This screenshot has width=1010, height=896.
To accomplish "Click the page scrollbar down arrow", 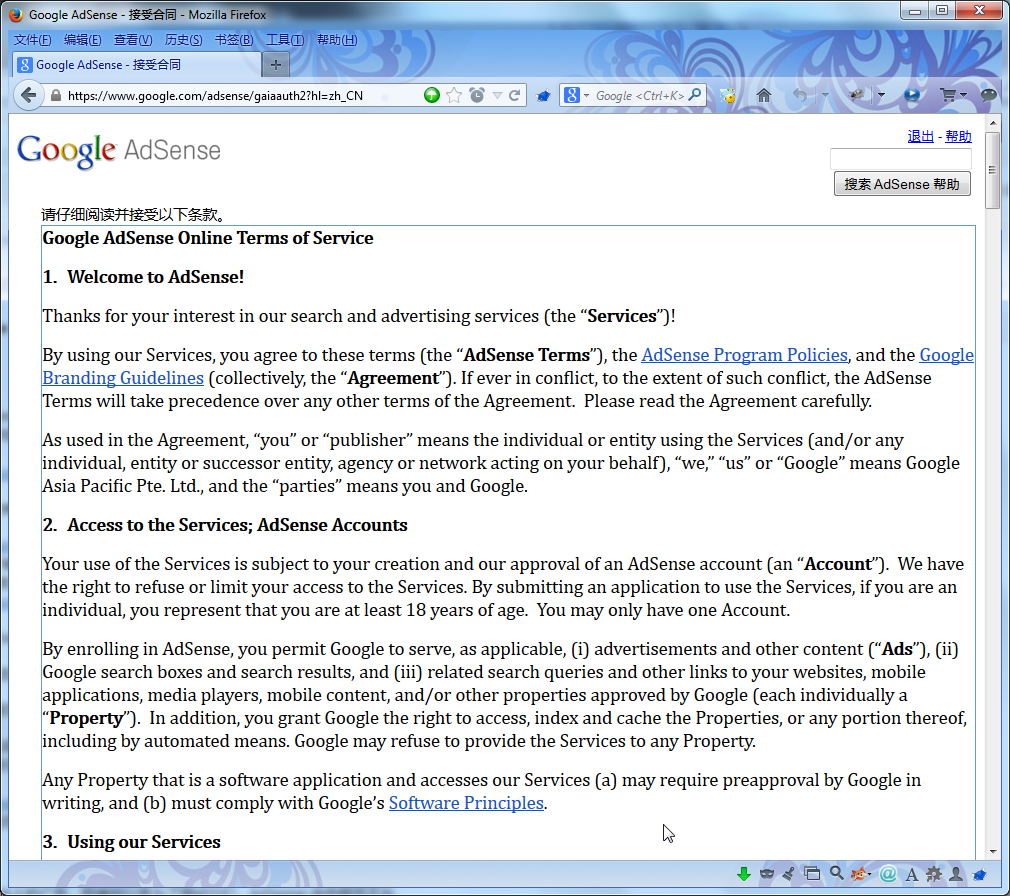I will coord(993,852).
